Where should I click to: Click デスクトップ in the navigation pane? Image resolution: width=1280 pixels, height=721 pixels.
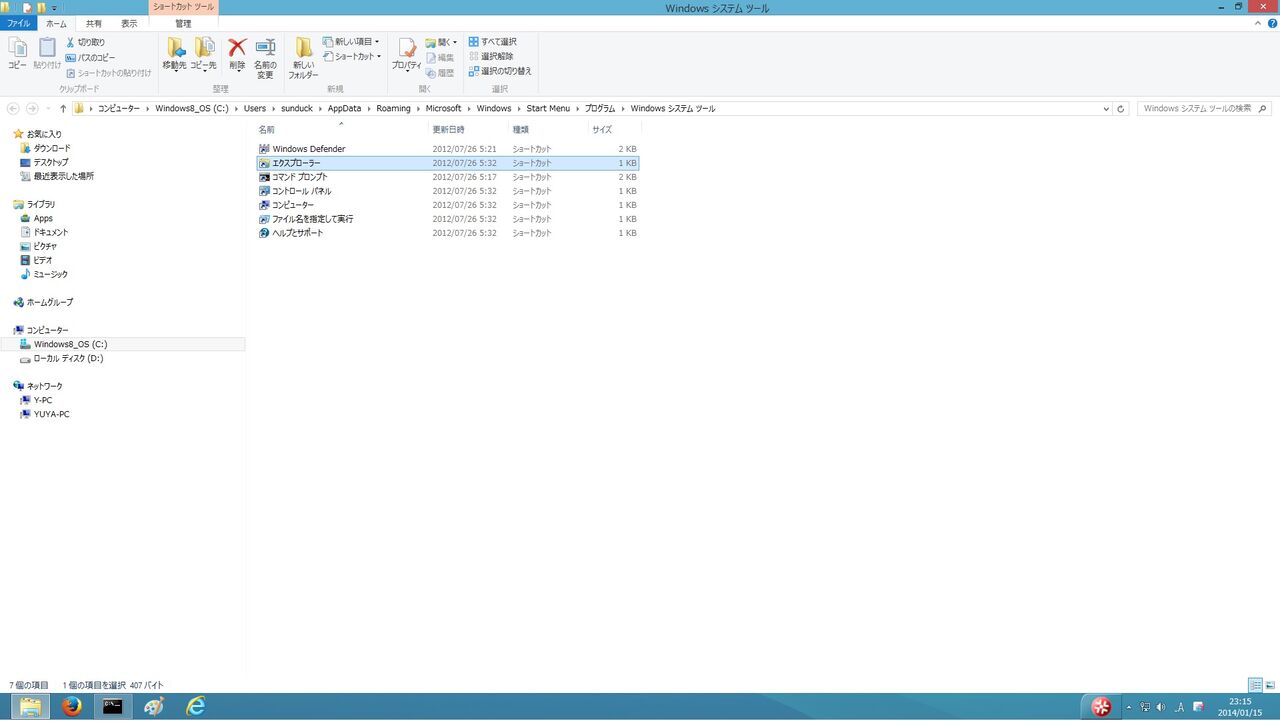51,162
